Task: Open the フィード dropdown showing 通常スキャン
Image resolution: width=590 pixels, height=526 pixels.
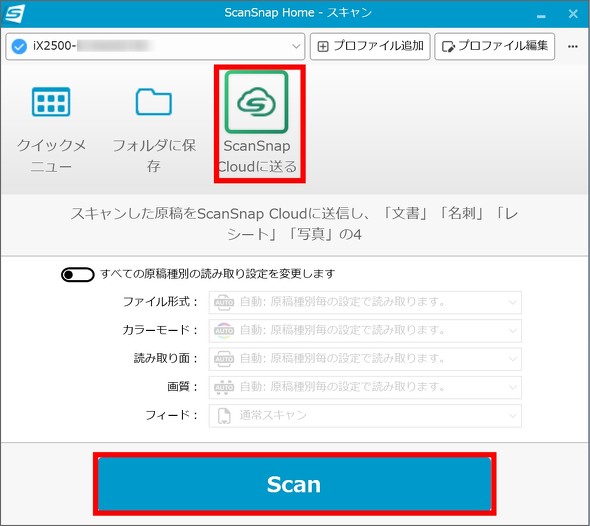Action: coord(365,415)
